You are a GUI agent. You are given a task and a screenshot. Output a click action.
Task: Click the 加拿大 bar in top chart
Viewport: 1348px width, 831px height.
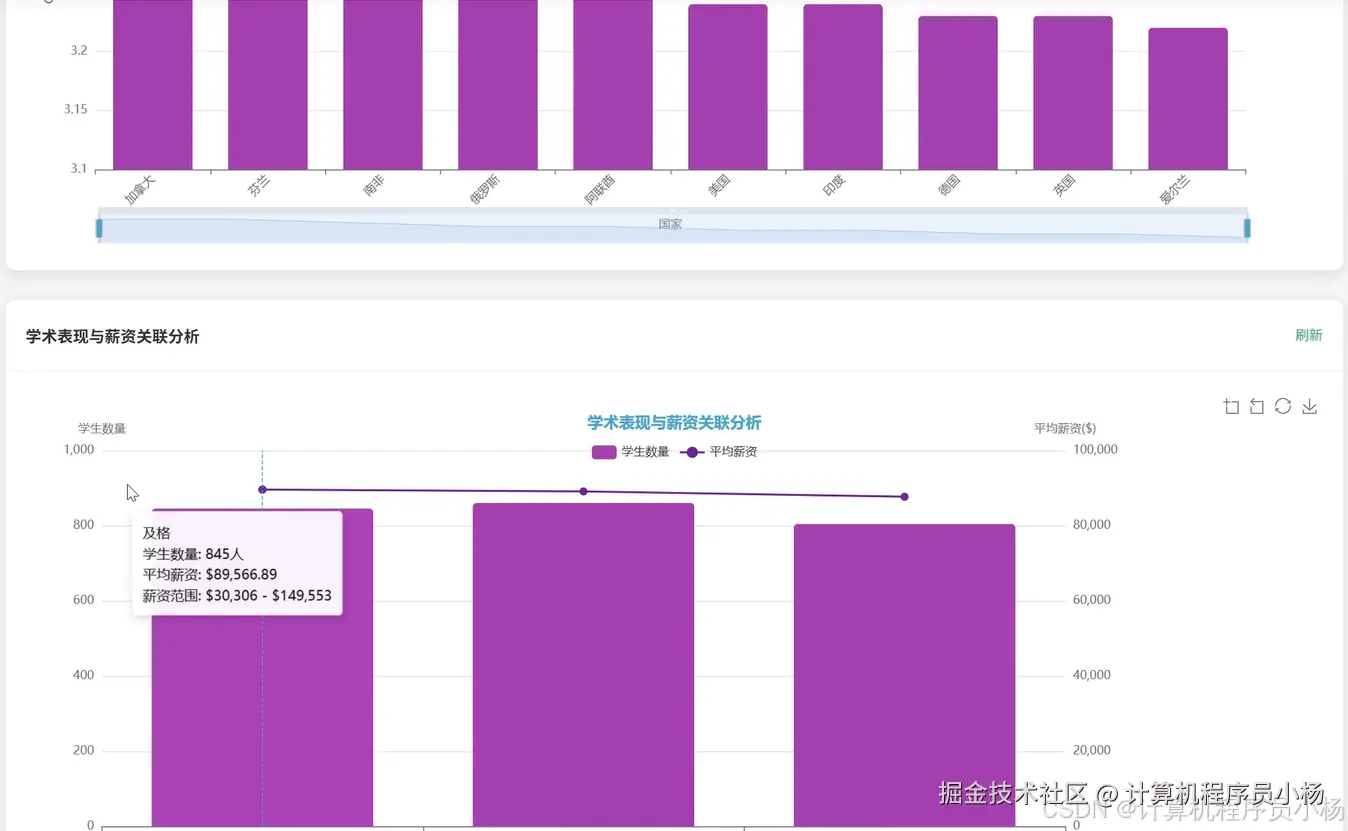pos(153,85)
